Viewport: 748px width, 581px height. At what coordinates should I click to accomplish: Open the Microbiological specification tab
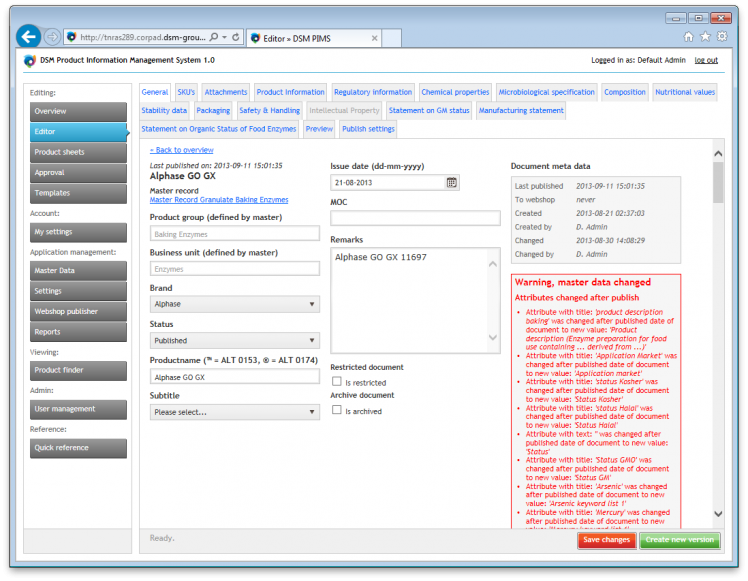click(x=547, y=92)
